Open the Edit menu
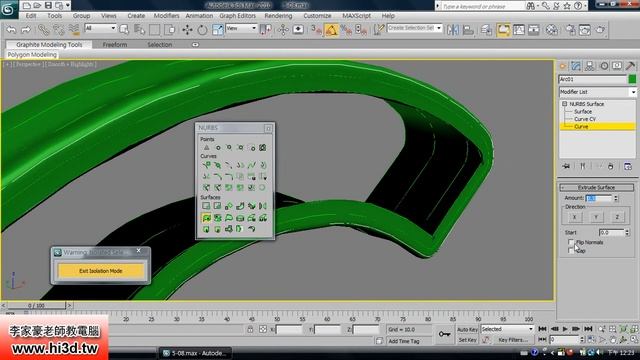The image size is (640, 360). pos(31,16)
